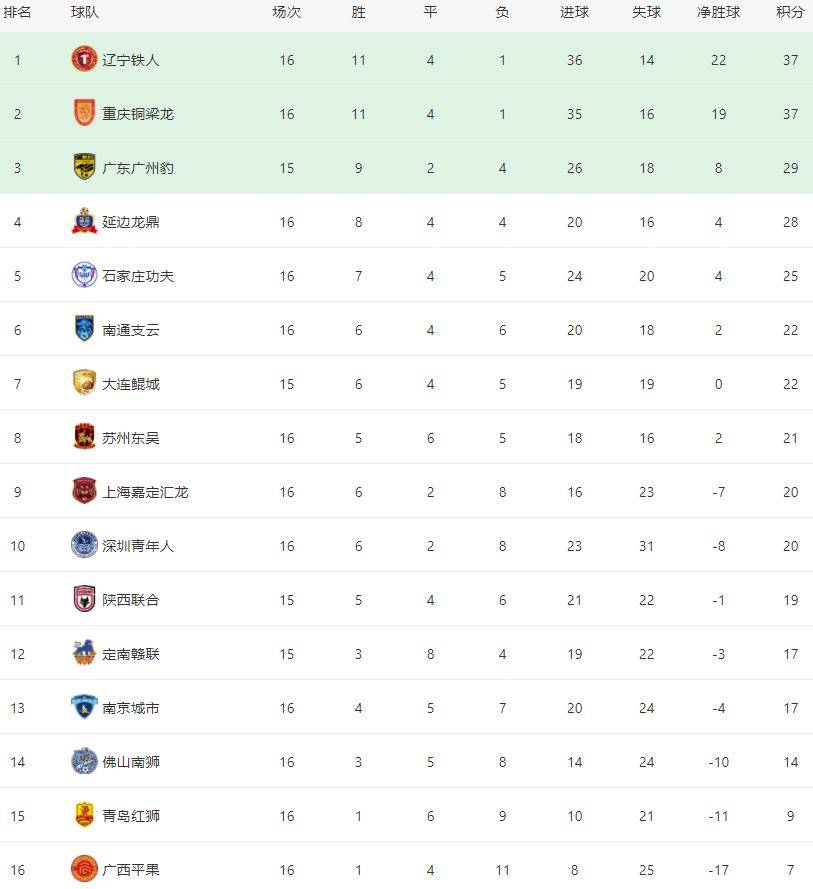813x889 pixels.
Task: Click the 苏州东吴 team crest
Action: (x=84, y=437)
